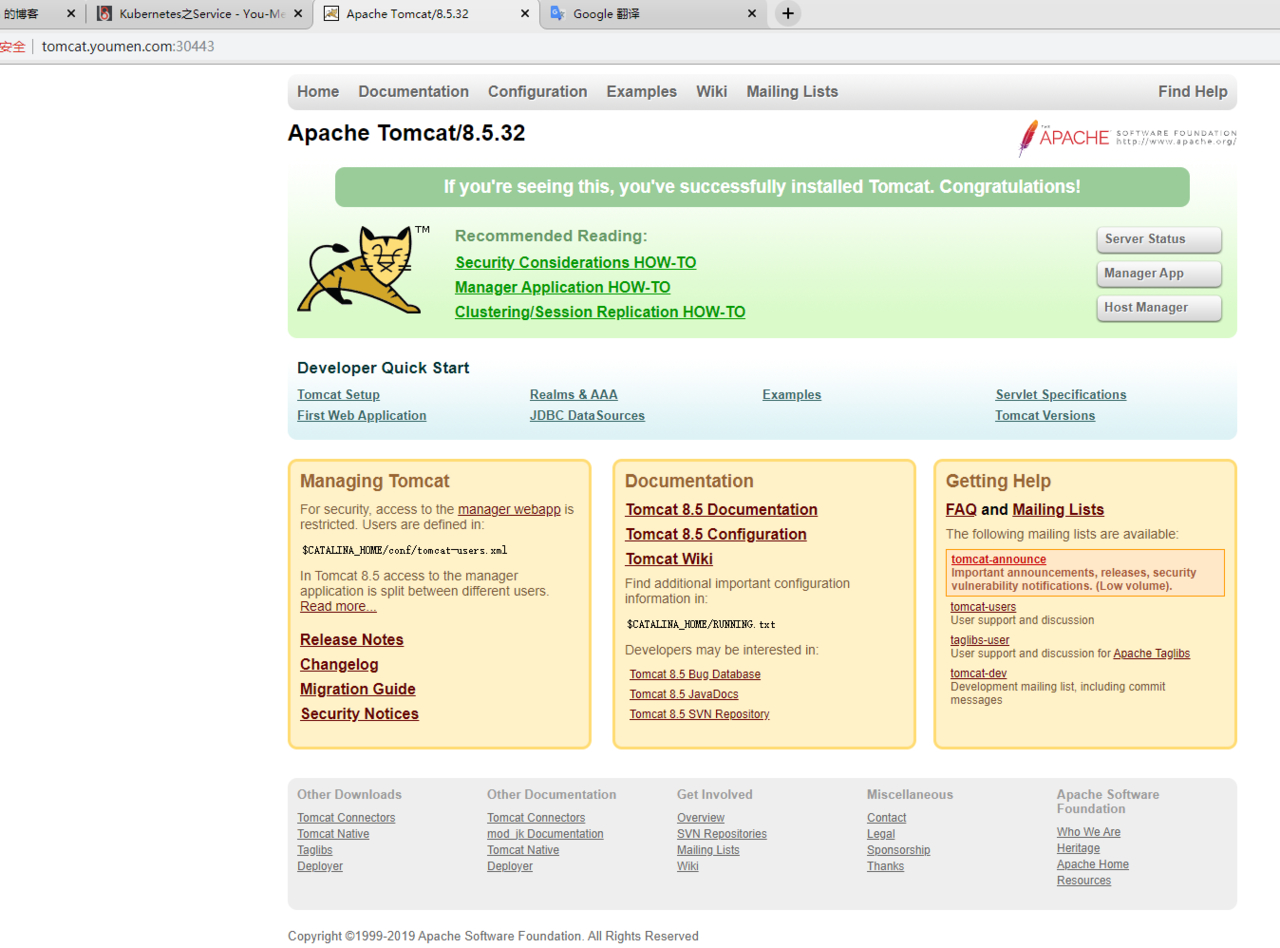Click the Server Status button
This screenshot has width=1280, height=948.
point(1159,240)
